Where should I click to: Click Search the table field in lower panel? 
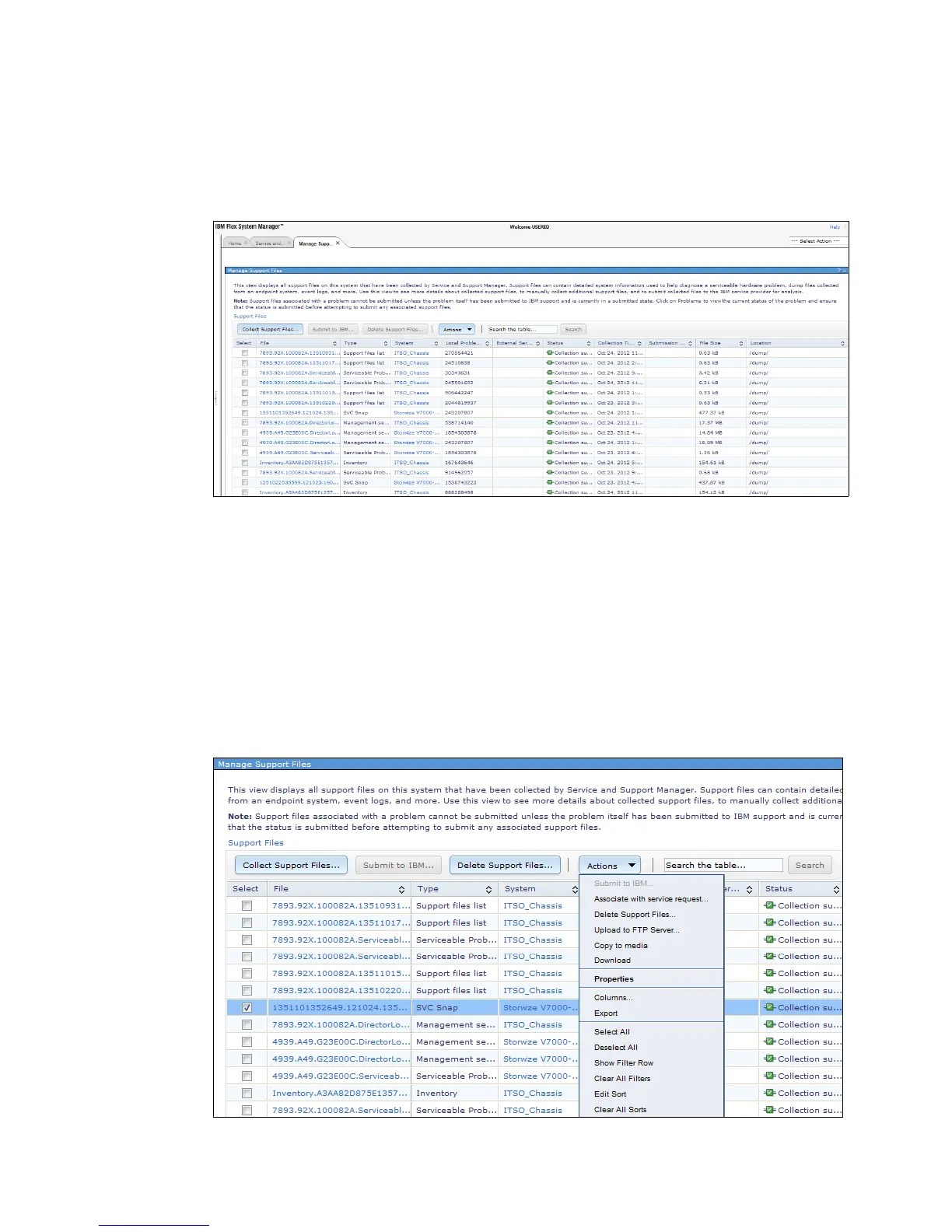click(723, 866)
